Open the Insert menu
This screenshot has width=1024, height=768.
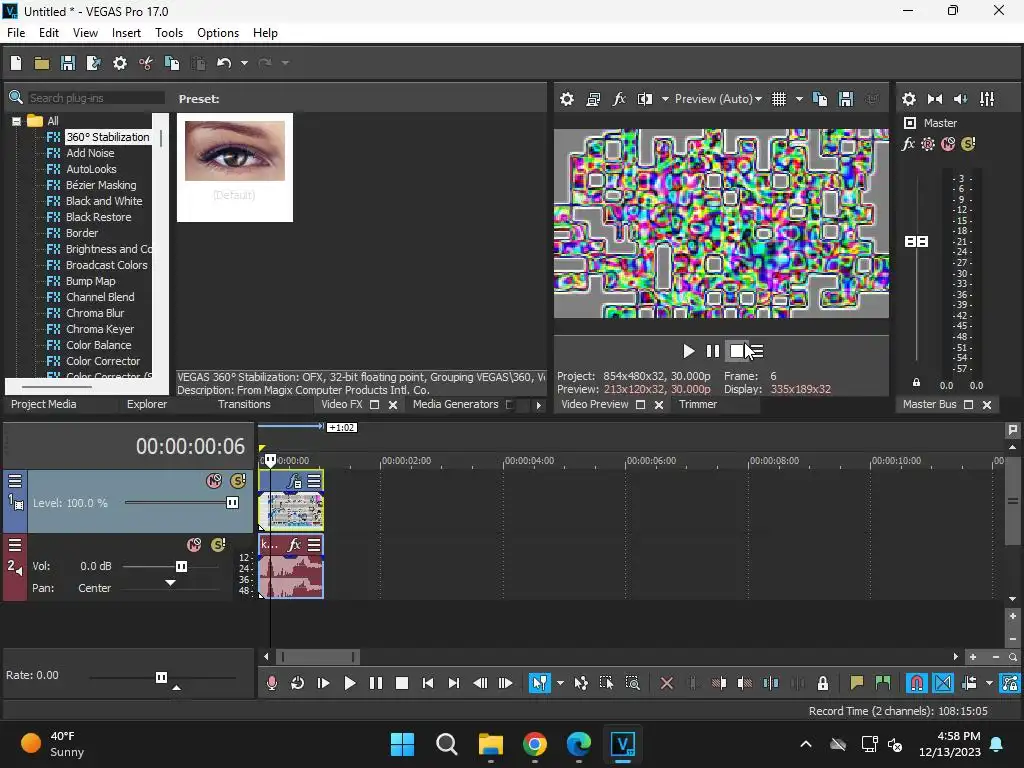(x=126, y=33)
